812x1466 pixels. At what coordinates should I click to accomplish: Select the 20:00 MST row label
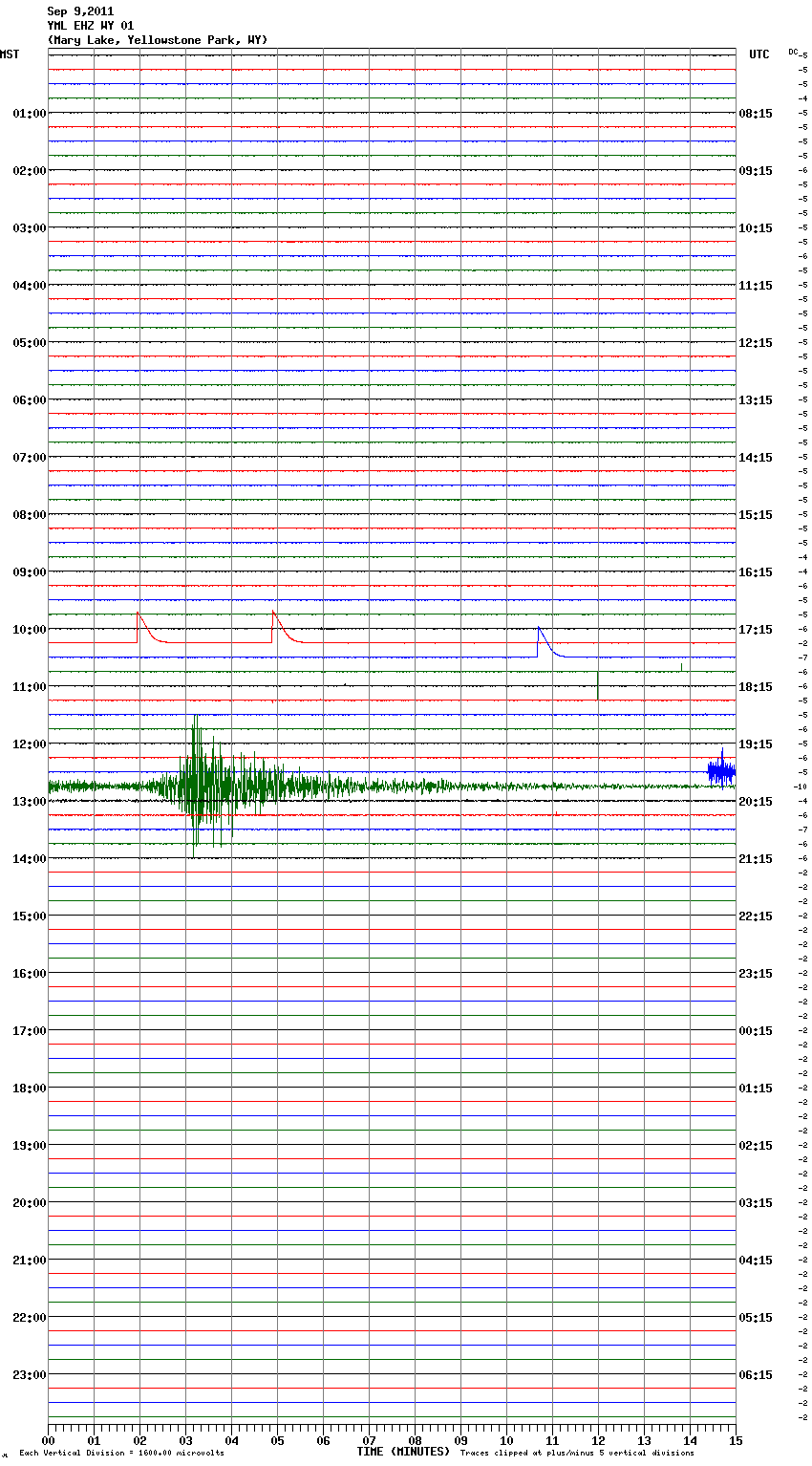(29, 1202)
